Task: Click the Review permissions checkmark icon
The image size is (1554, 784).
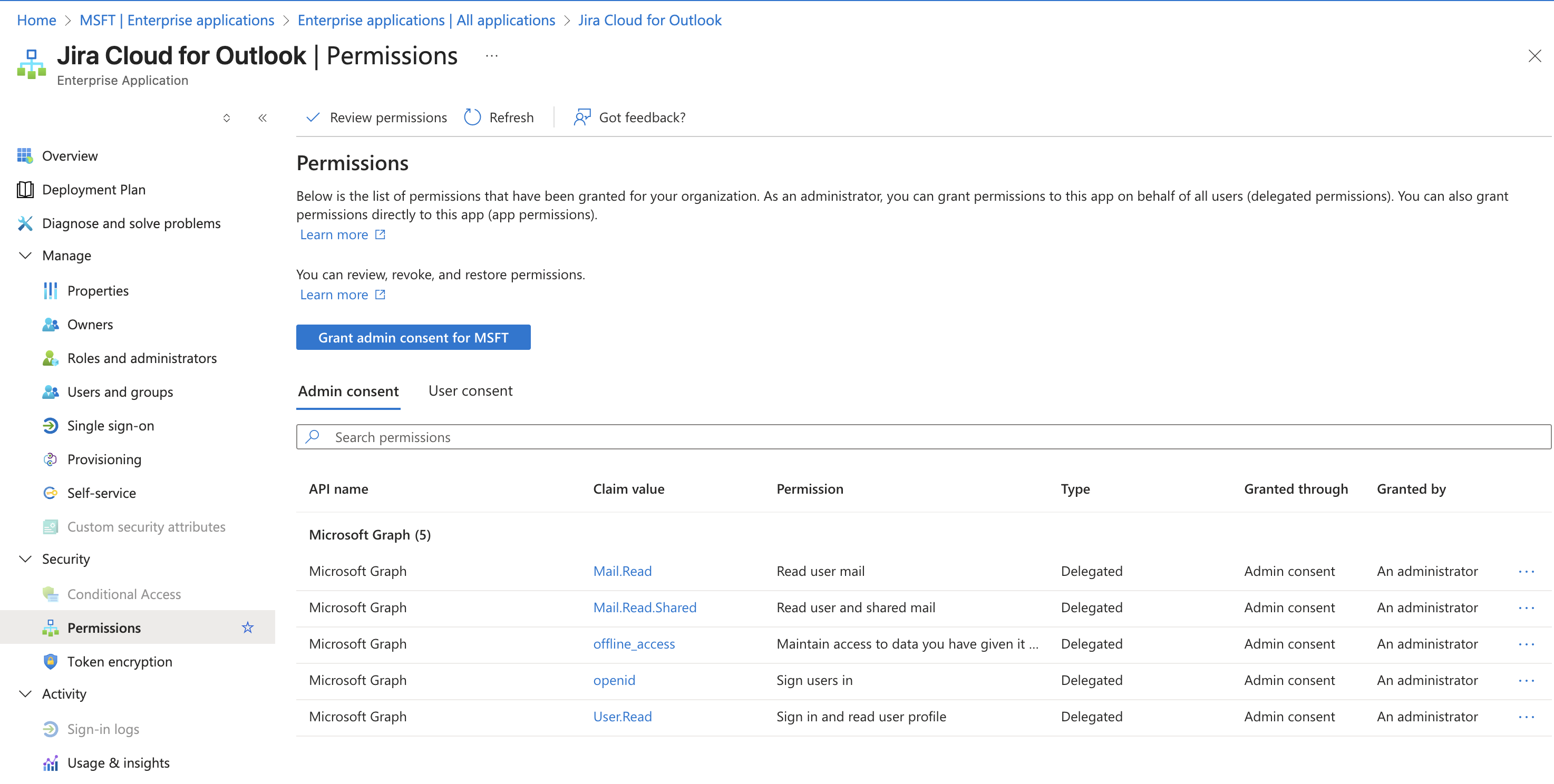Action: [x=313, y=117]
